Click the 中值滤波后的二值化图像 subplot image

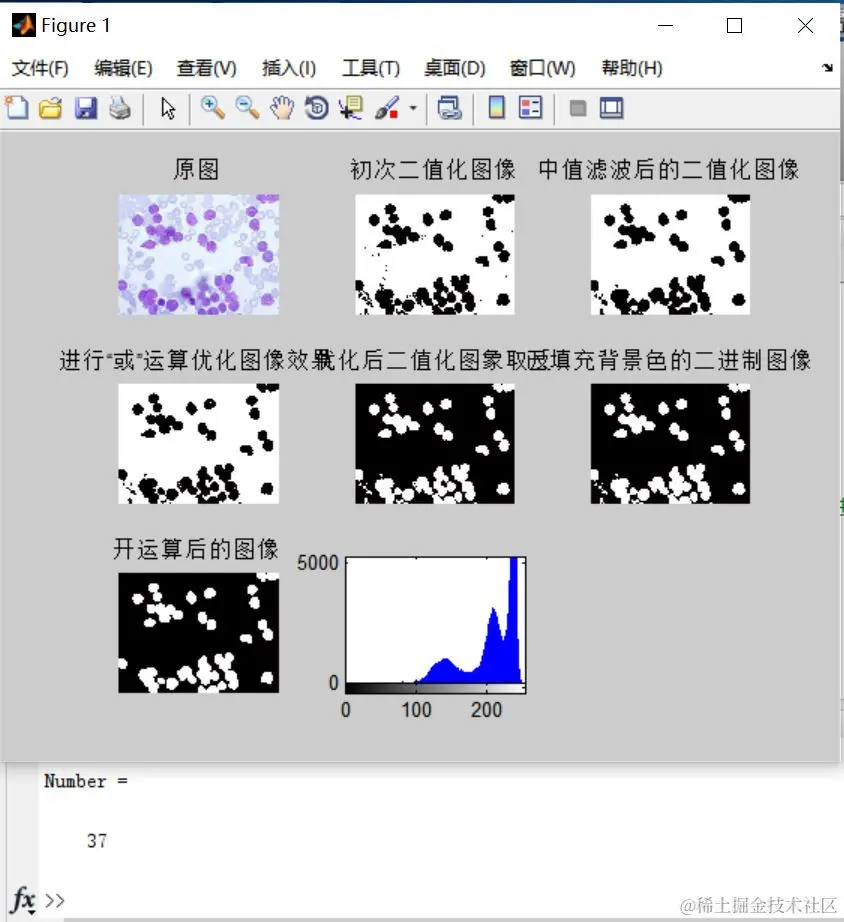(670, 255)
